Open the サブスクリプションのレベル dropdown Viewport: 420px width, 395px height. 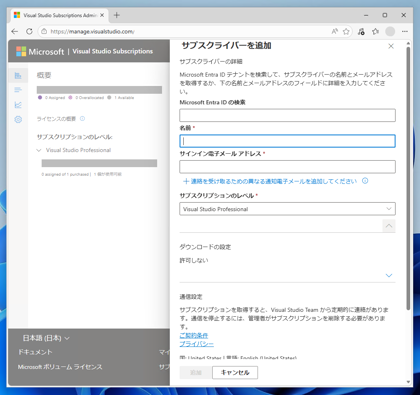(x=287, y=209)
